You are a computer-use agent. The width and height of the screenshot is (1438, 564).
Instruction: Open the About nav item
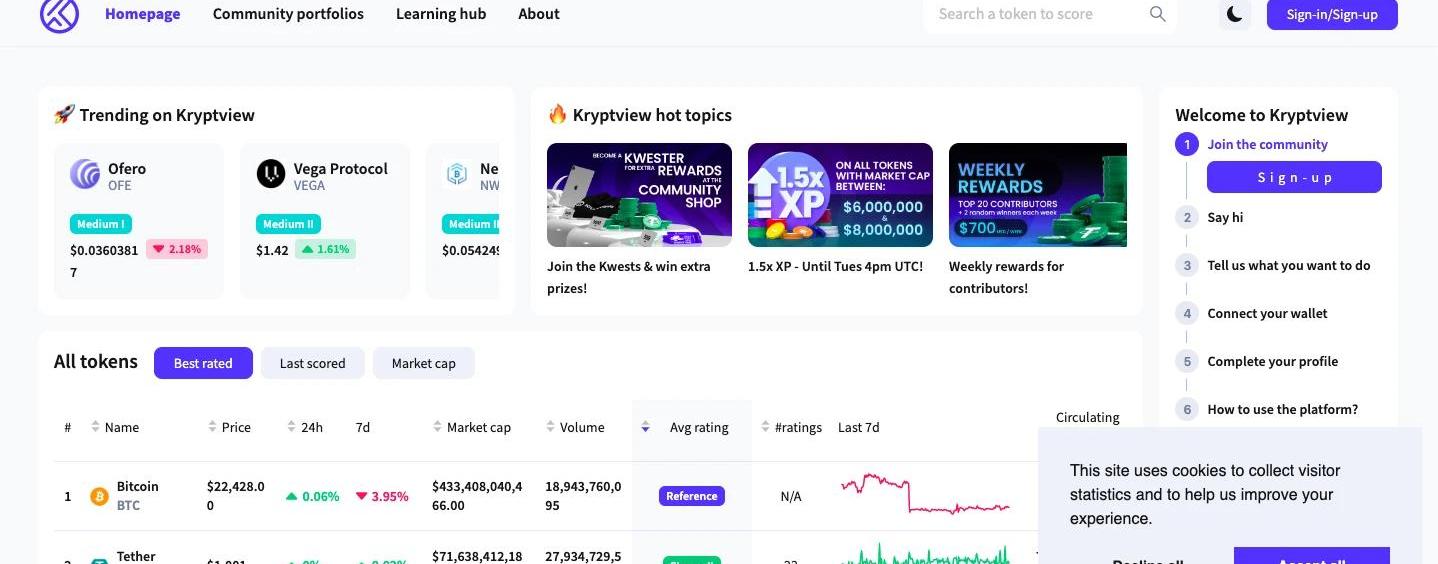(x=539, y=14)
